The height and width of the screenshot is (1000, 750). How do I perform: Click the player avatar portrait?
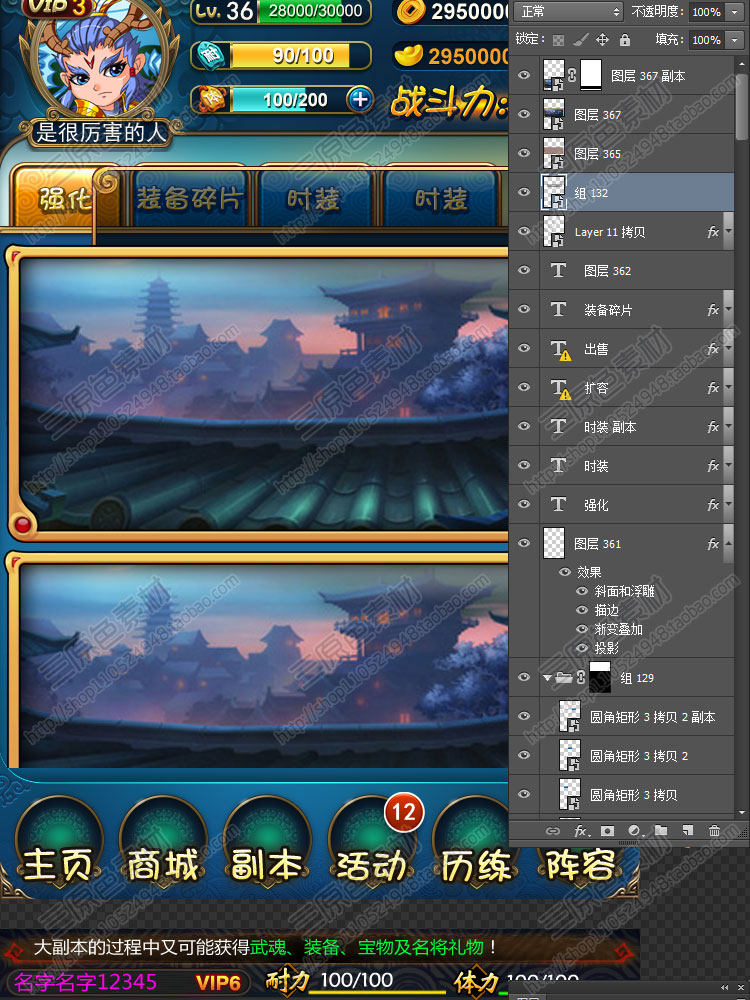(x=97, y=59)
